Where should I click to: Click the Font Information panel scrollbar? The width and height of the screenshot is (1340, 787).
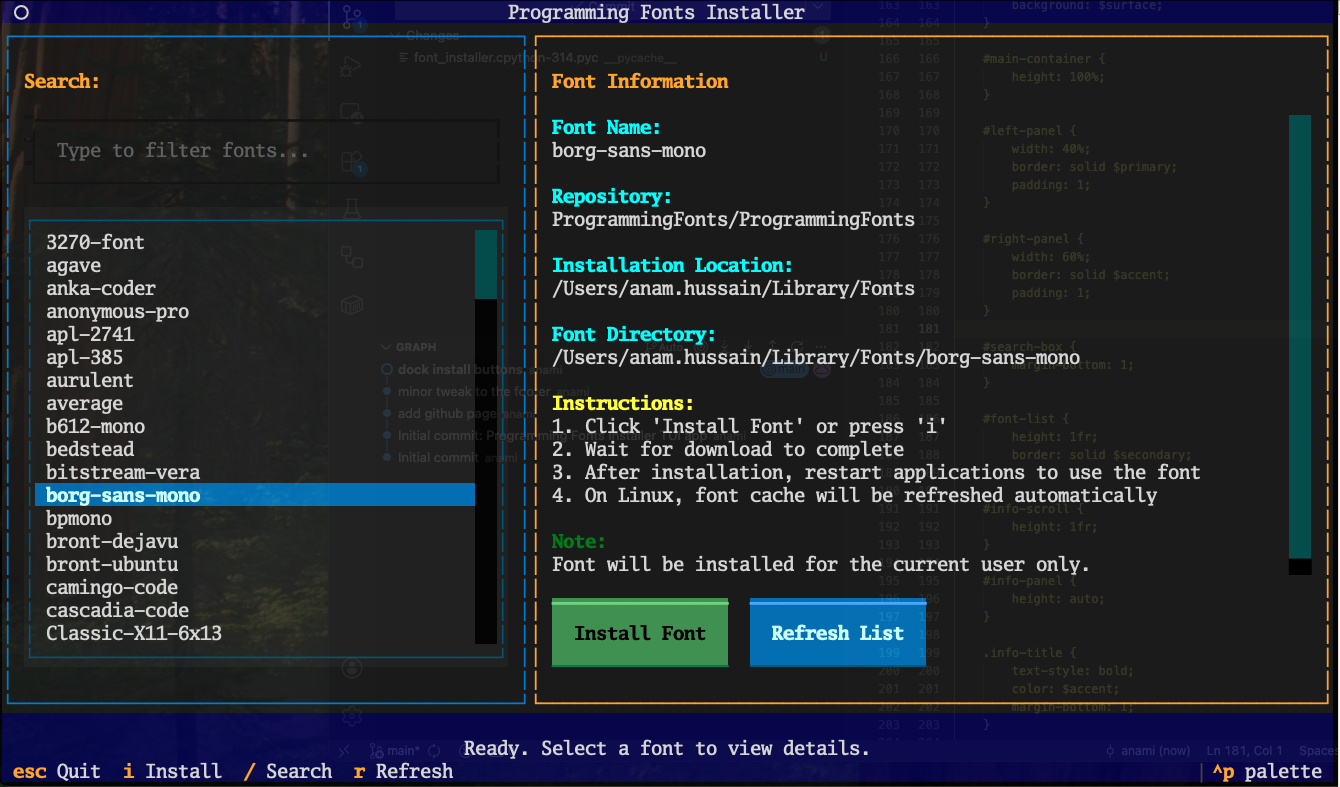(x=1299, y=336)
